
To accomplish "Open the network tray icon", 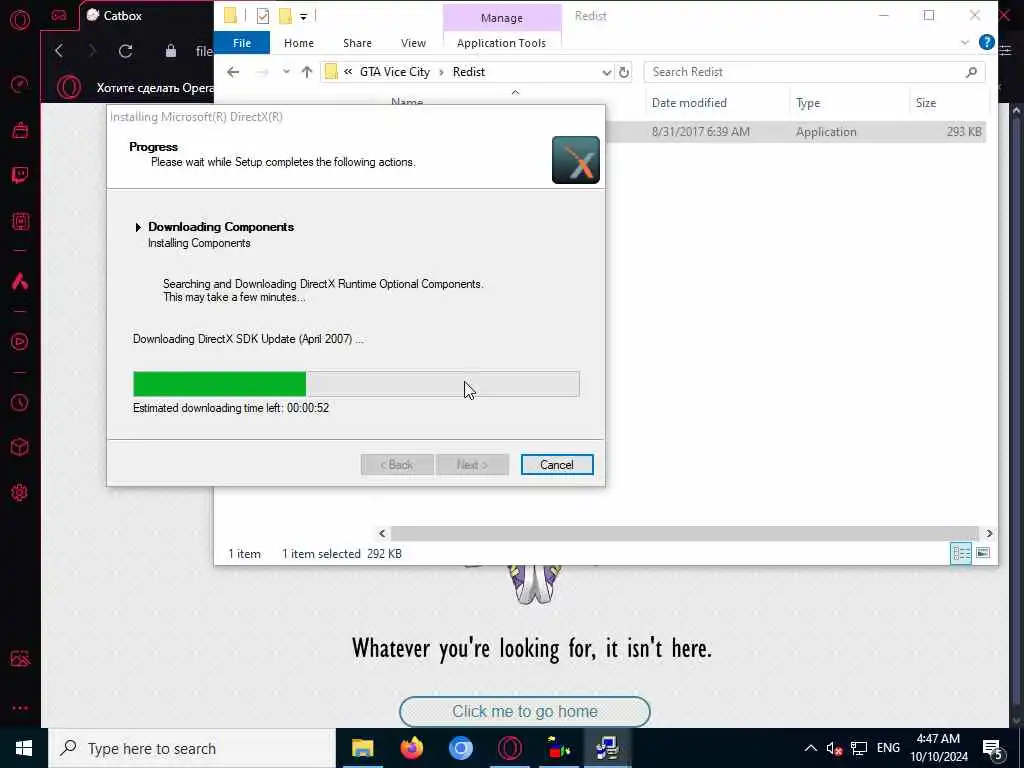I will 859,749.
